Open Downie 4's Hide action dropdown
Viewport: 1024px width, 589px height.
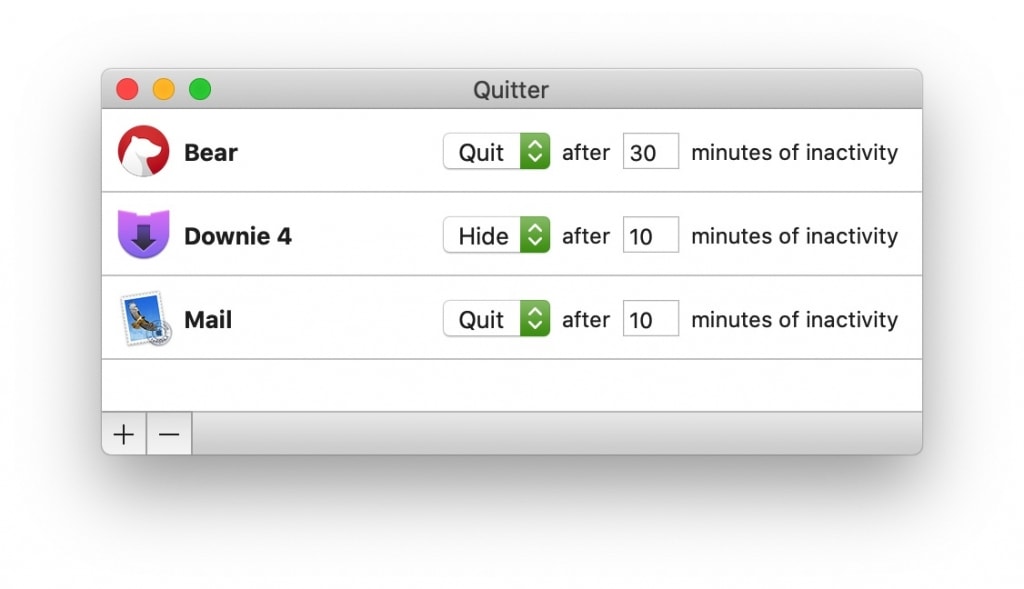(496, 235)
